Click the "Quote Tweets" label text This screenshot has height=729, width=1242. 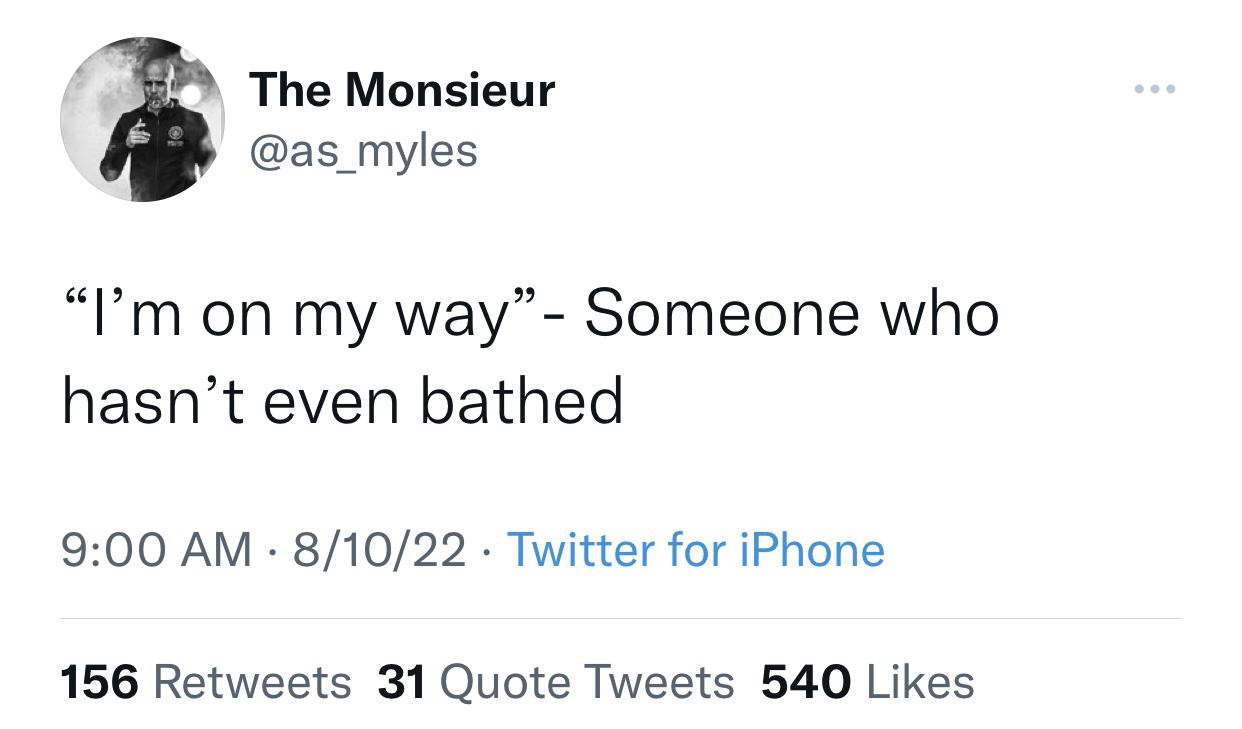587,682
